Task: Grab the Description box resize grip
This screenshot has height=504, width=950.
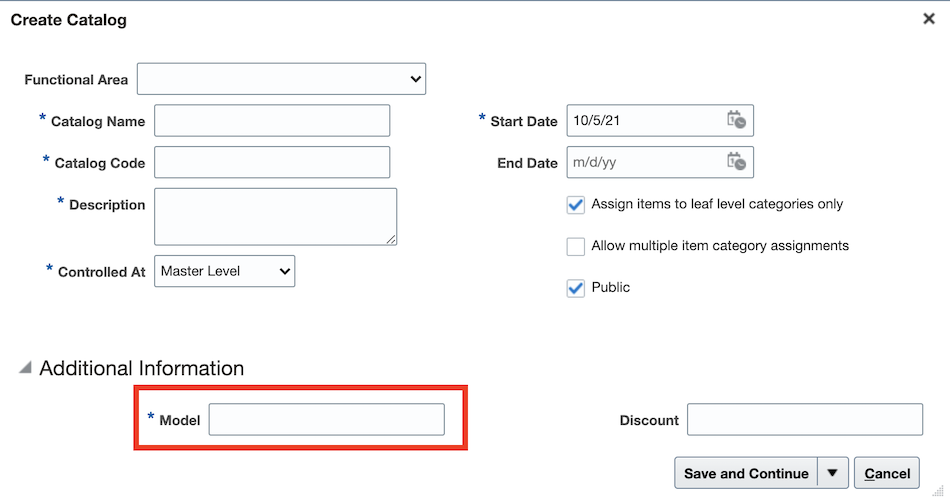Action: [x=391, y=239]
